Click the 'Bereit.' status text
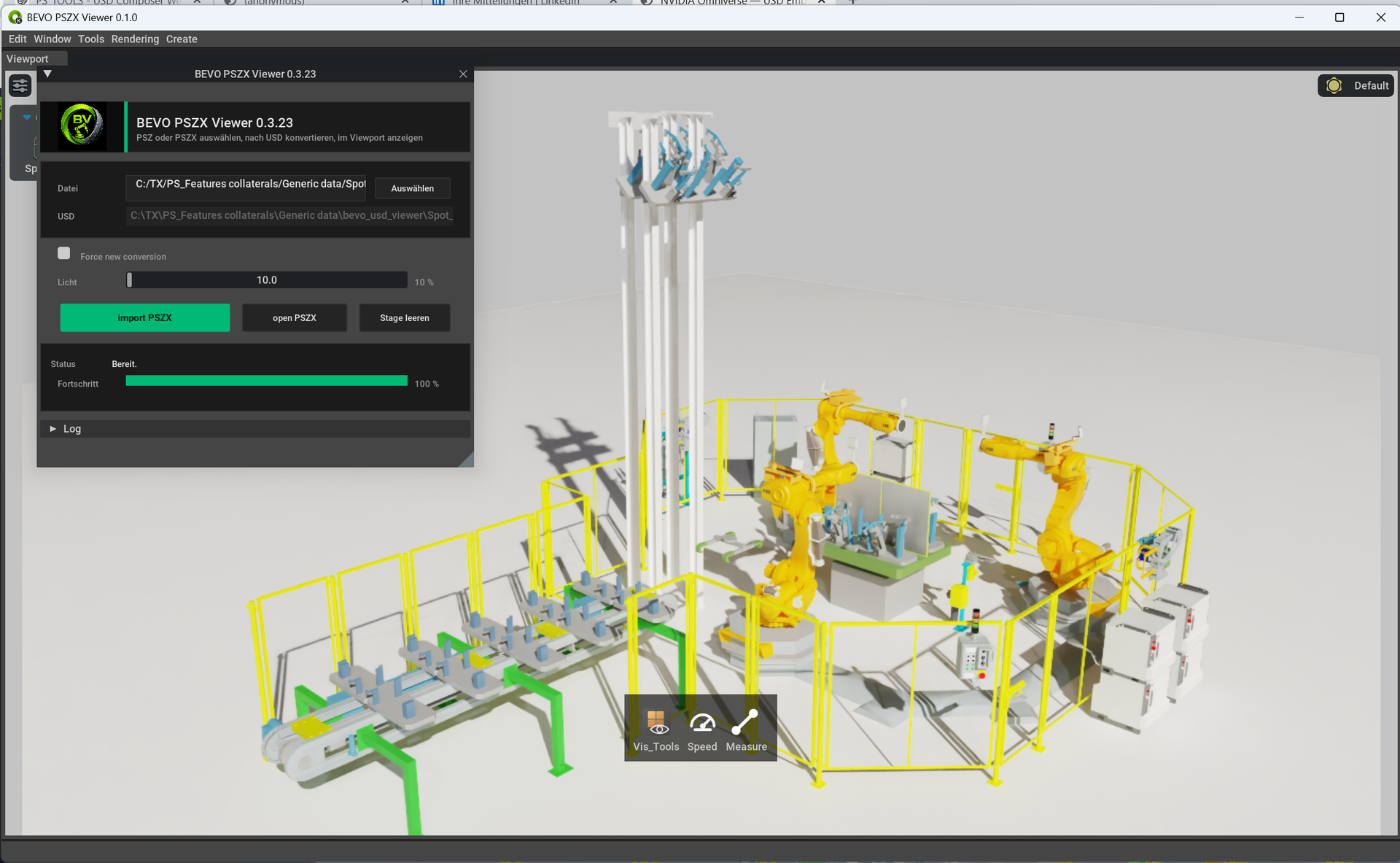This screenshot has width=1400, height=863. (x=125, y=364)
